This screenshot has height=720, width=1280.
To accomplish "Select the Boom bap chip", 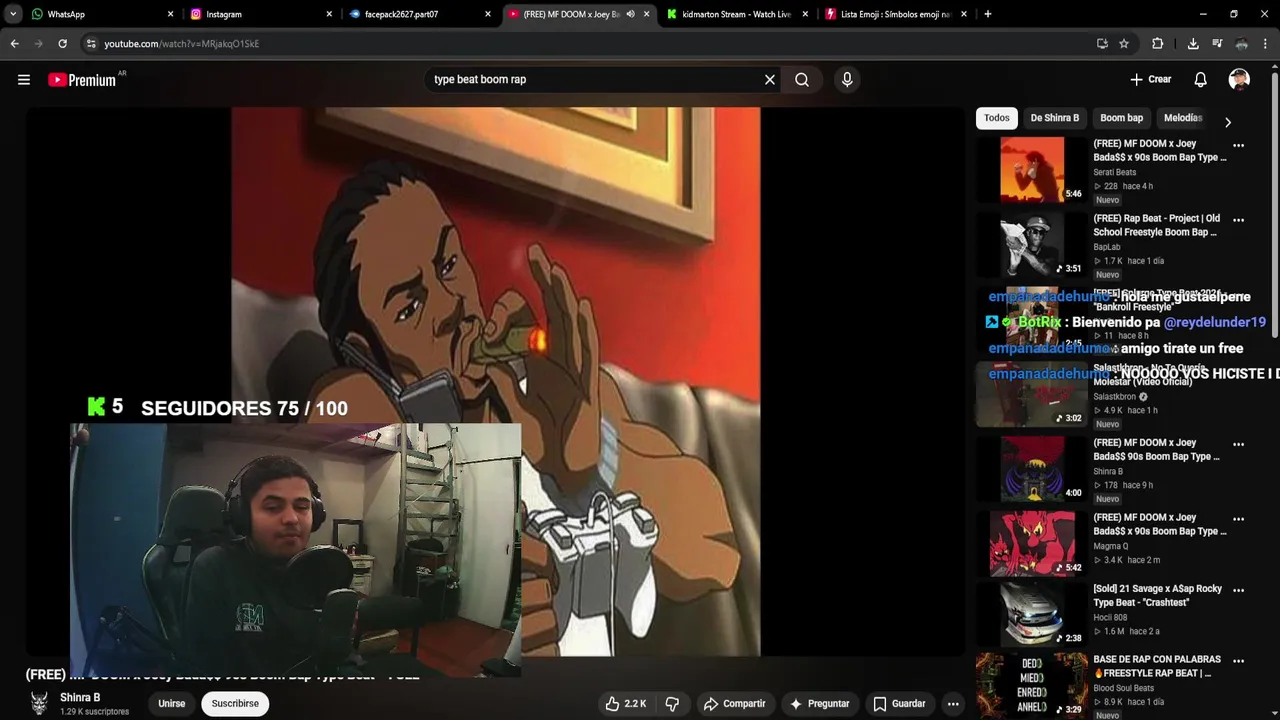I will (1121, 118).
